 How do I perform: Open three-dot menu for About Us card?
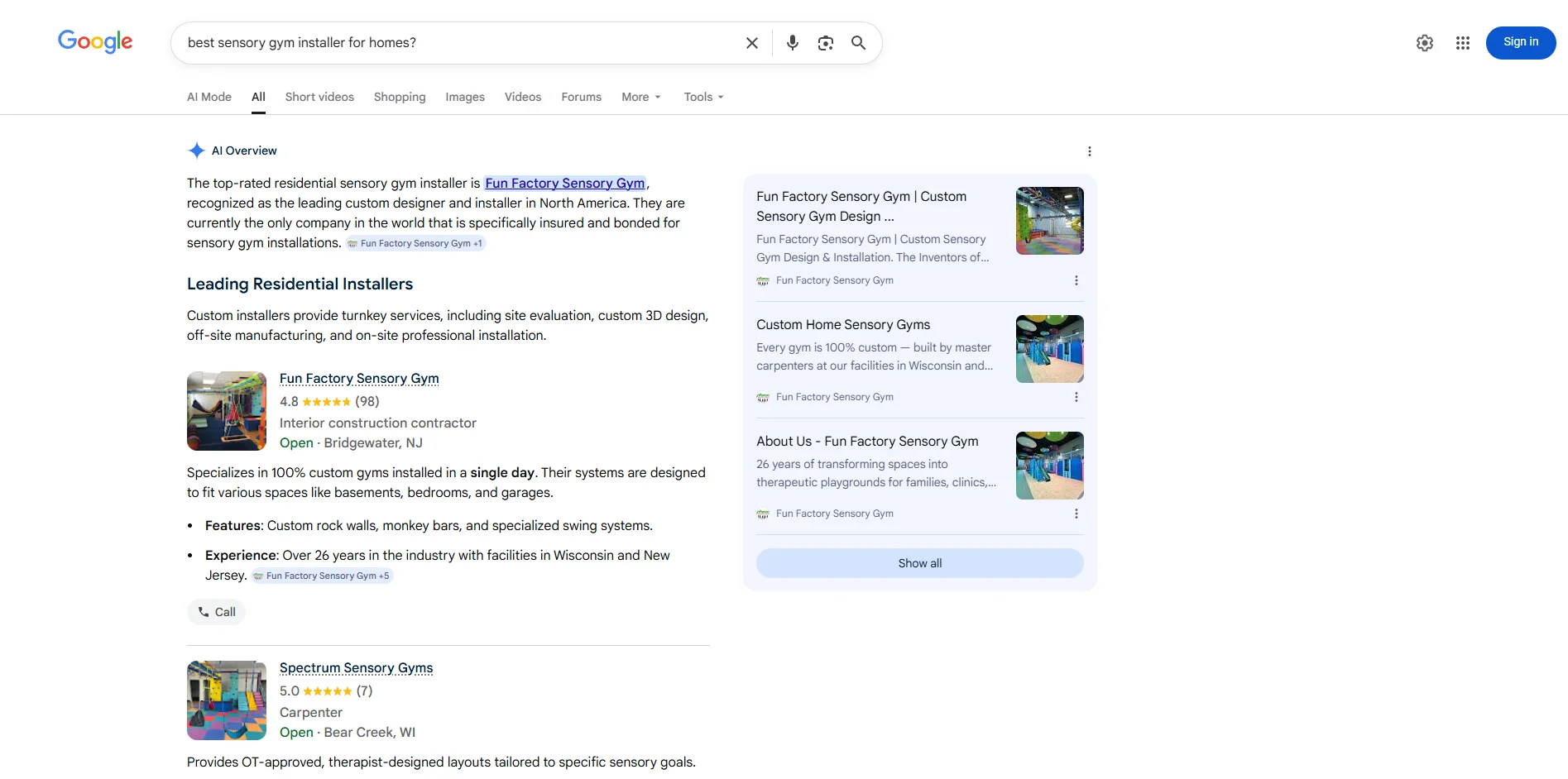click(x=1077, y=514)
